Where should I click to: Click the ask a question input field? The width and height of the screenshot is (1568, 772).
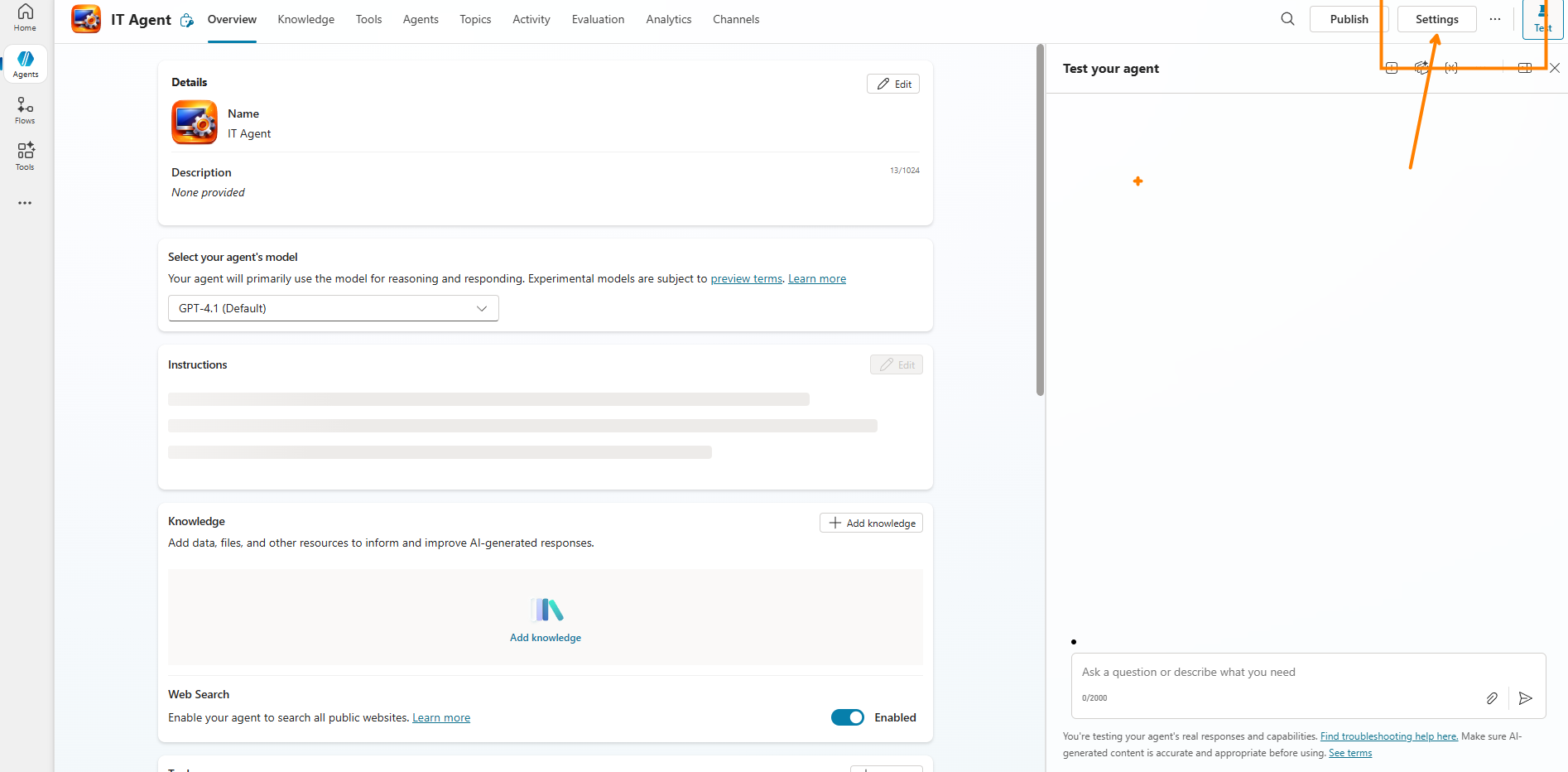[1275, 673]
